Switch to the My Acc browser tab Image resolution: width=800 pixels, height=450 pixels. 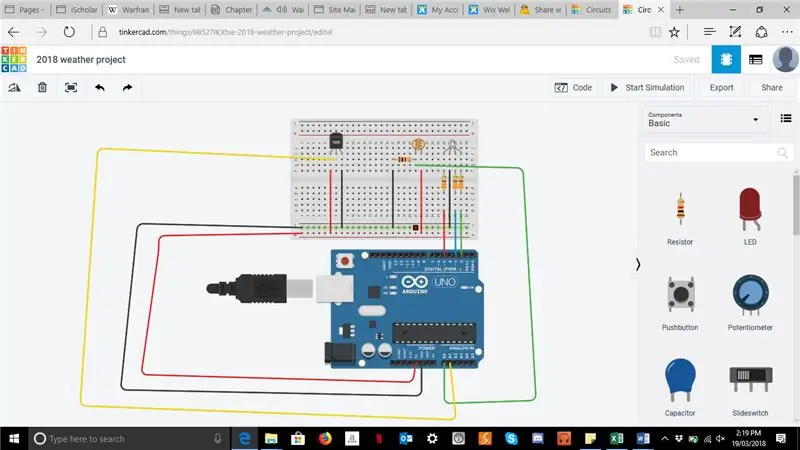438,10
